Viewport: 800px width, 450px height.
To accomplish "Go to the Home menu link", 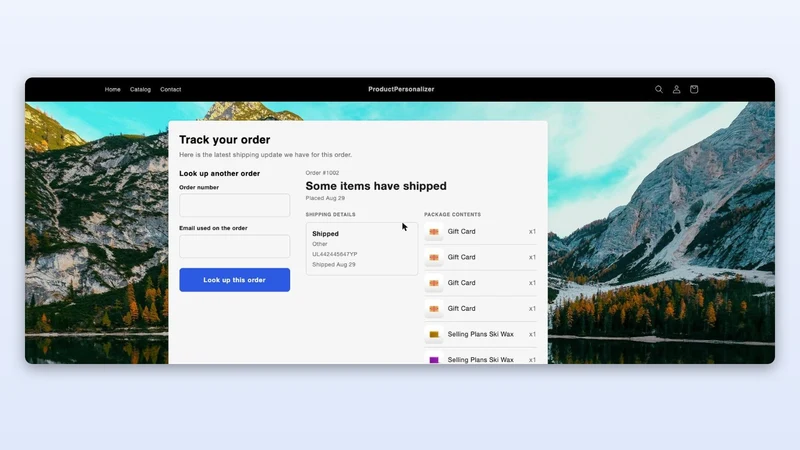I will pyautogui.click(x=113, y=89).
